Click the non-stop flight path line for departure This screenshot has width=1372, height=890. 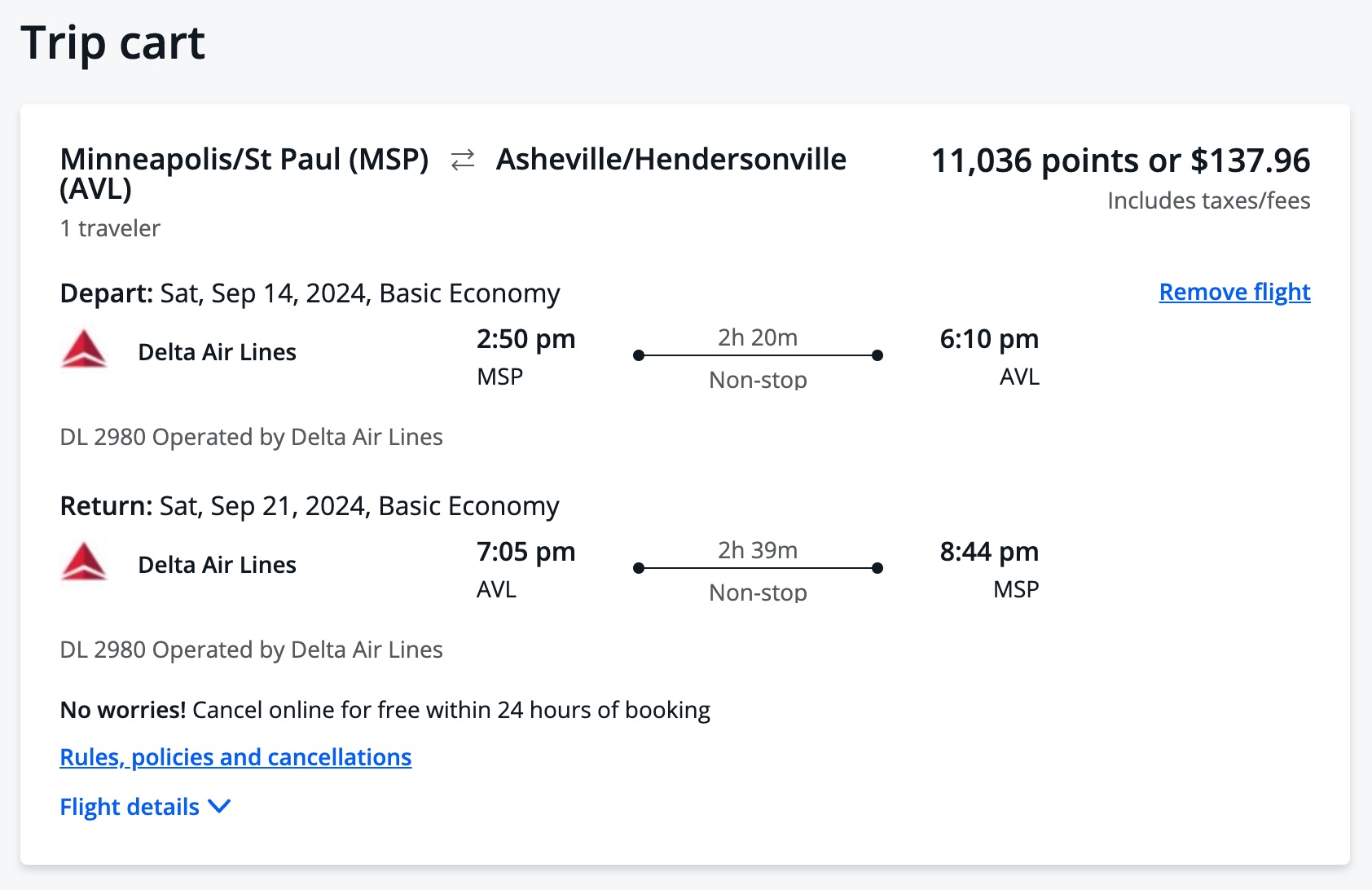point(756,355)
